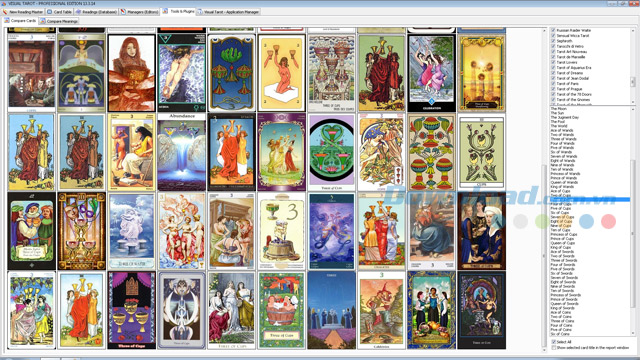Select King of Swords in the list
Image resolution: width=640 pixels, height=360 pixels.
point(562,308)
